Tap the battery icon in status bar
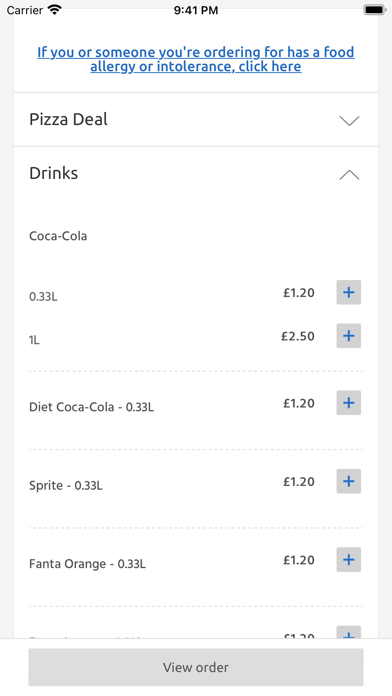This screenshot has width=392, height=696. point(374,10)
